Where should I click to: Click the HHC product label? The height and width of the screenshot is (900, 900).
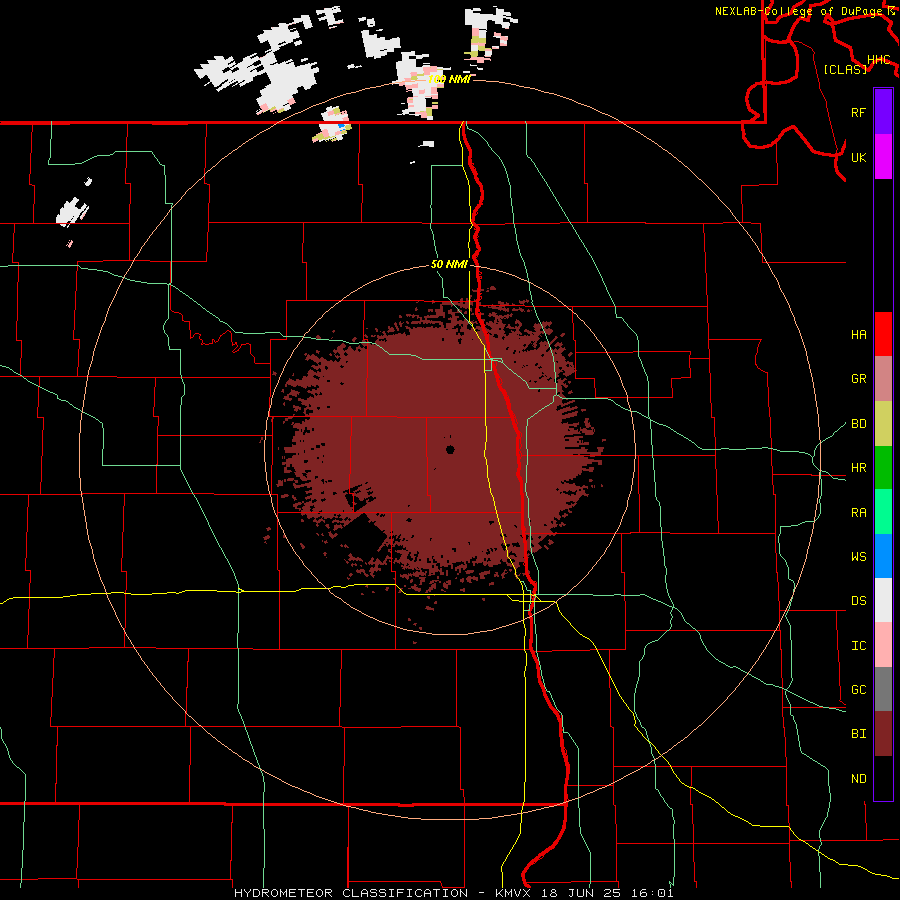point(878,60)
